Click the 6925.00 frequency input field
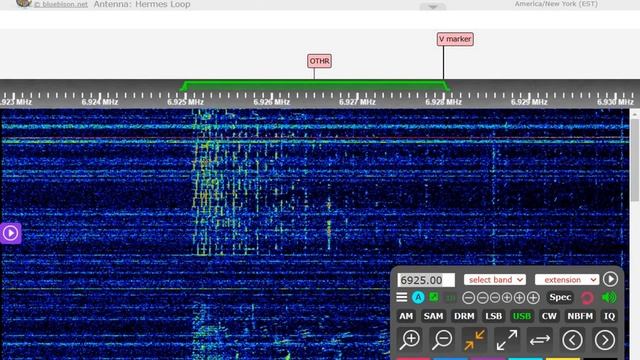Screen dimensions: 640x360 click(426, 280)
